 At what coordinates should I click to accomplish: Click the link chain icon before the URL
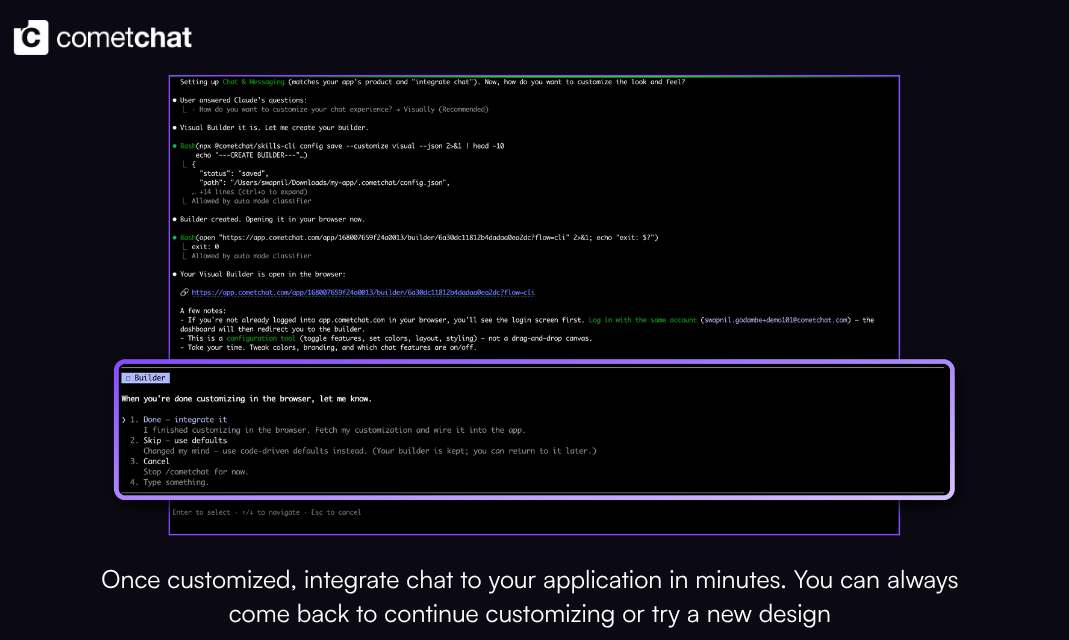(184, 292)
